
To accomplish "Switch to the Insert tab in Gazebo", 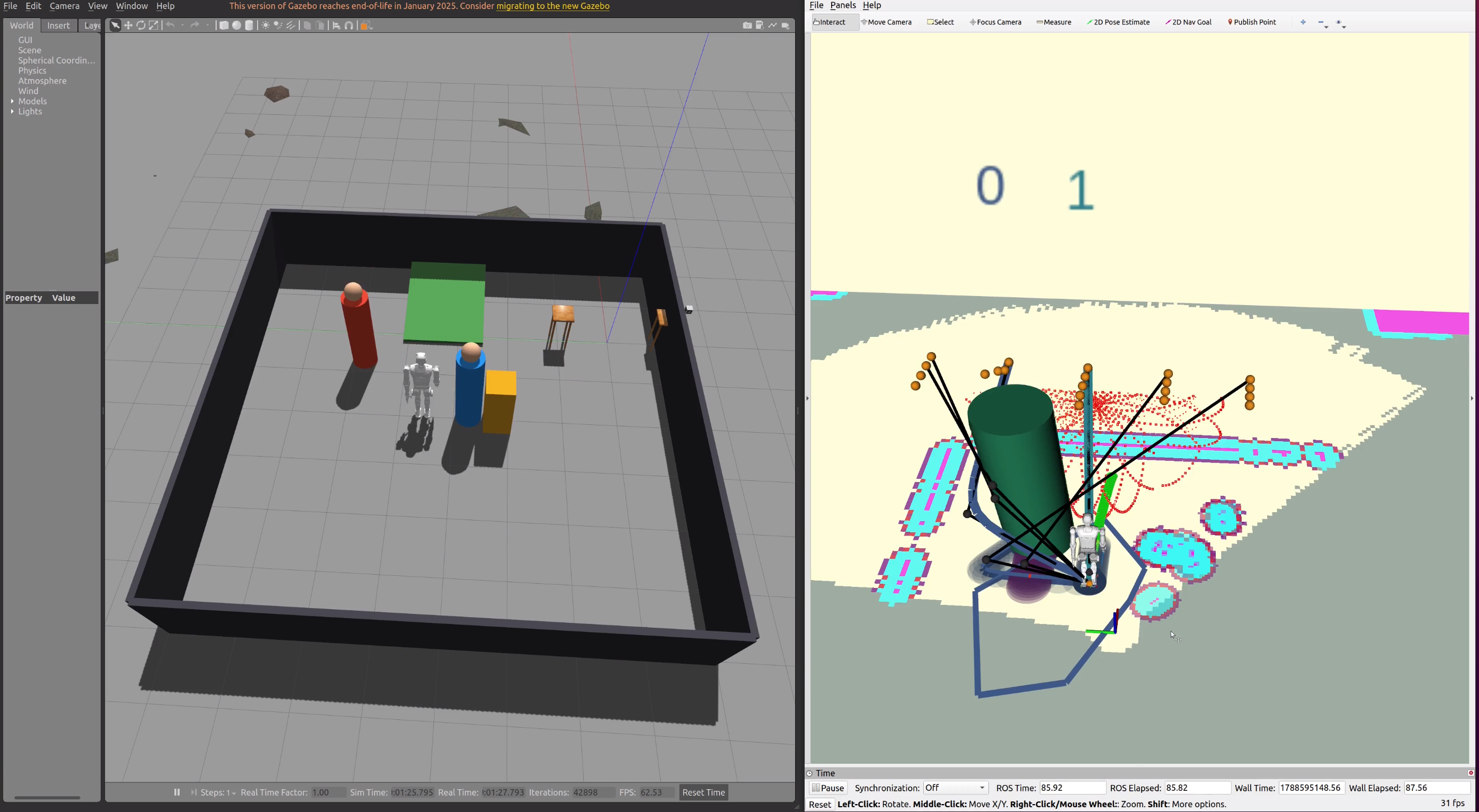I will 59,25.
